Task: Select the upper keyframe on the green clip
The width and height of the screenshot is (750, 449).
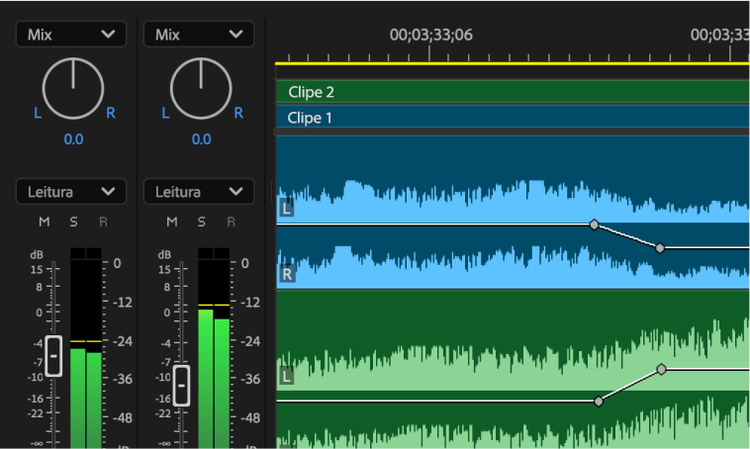Action: (x=662, y=369)
